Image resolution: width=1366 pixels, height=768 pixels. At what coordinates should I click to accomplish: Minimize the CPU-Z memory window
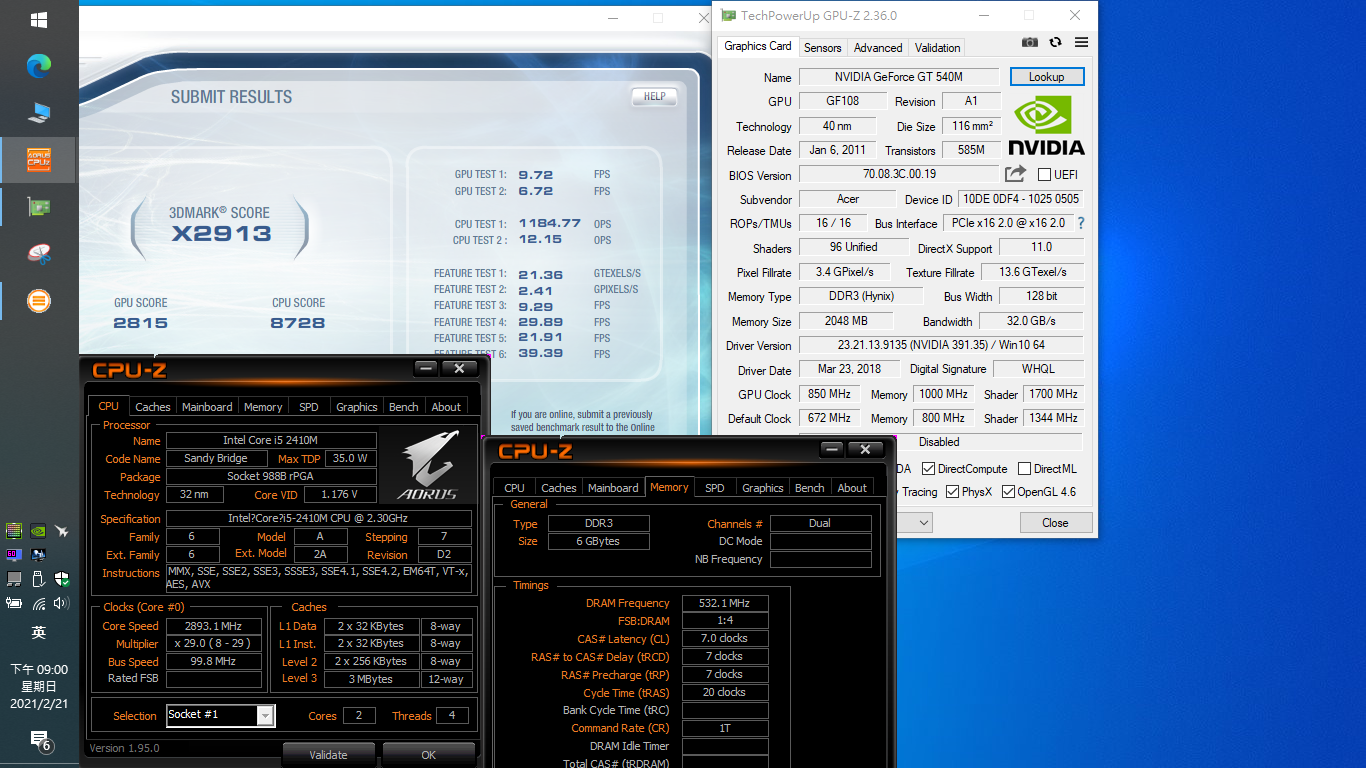(x=833, y=449)
